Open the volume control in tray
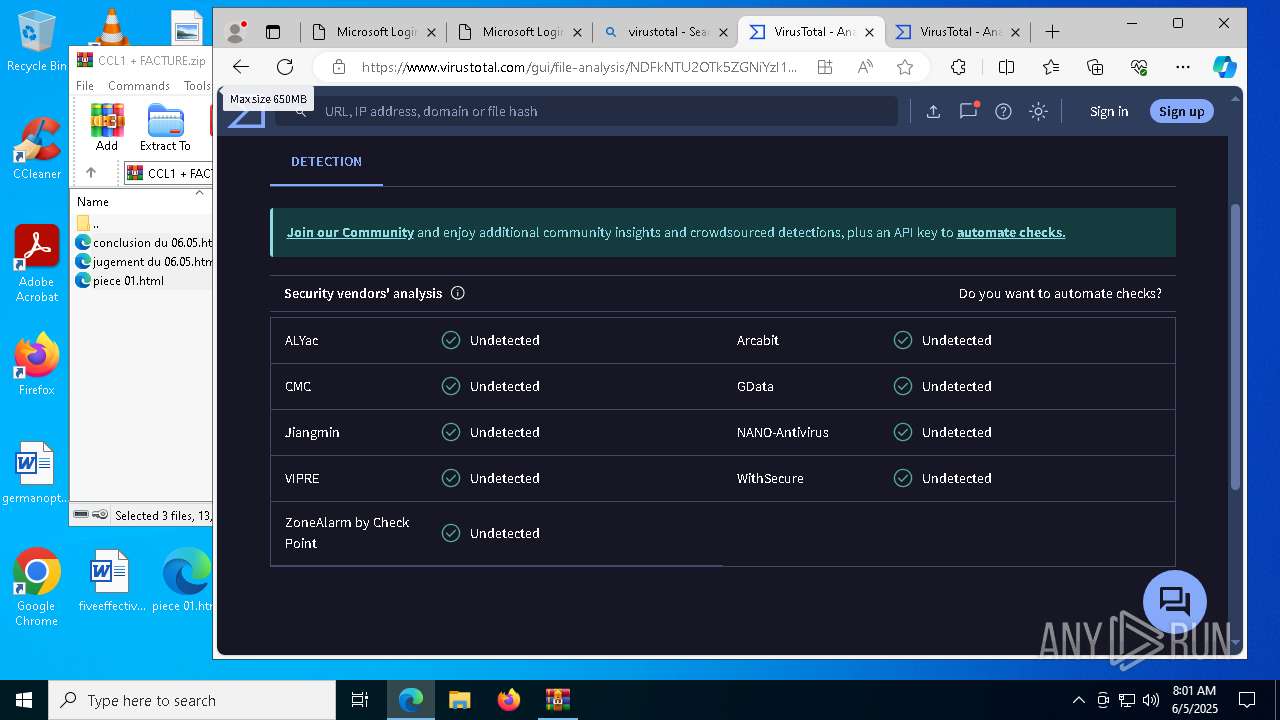The height and width of the screenshot is (720, 1280). [1150, 700]
